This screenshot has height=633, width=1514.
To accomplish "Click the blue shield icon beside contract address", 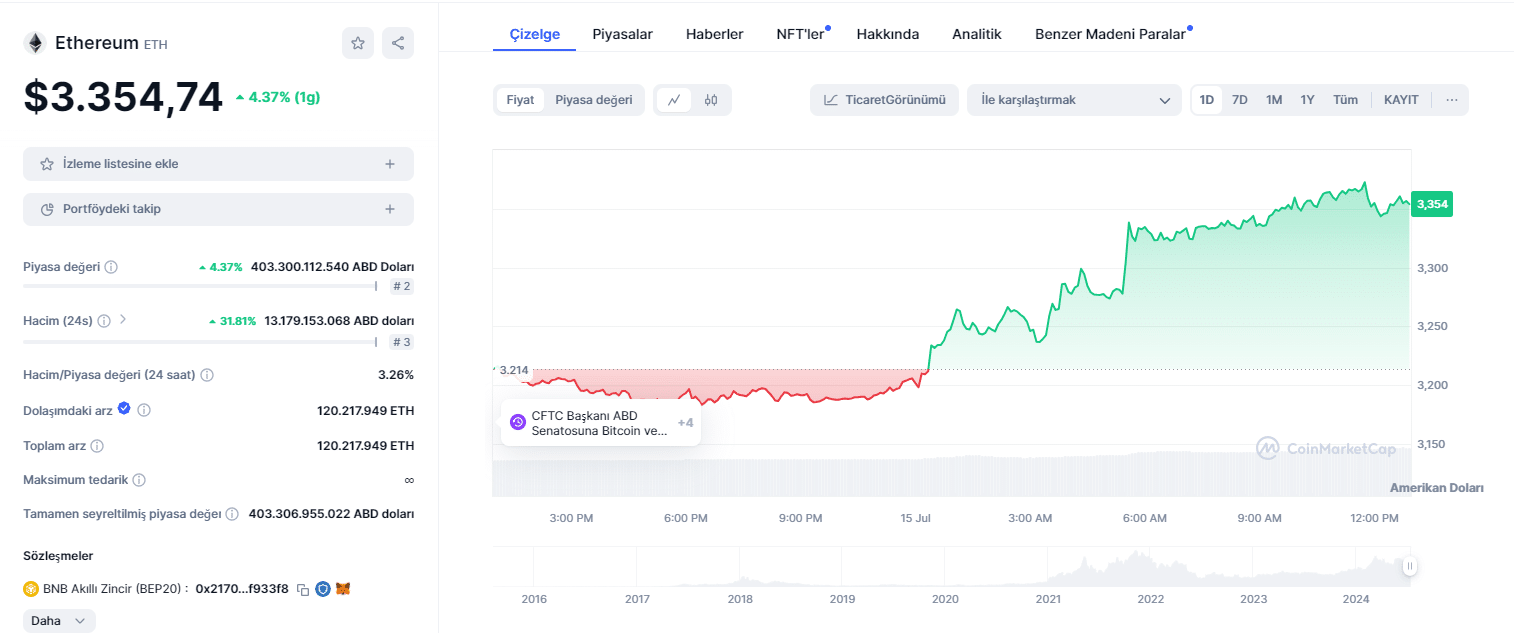I will coord(323,589).
